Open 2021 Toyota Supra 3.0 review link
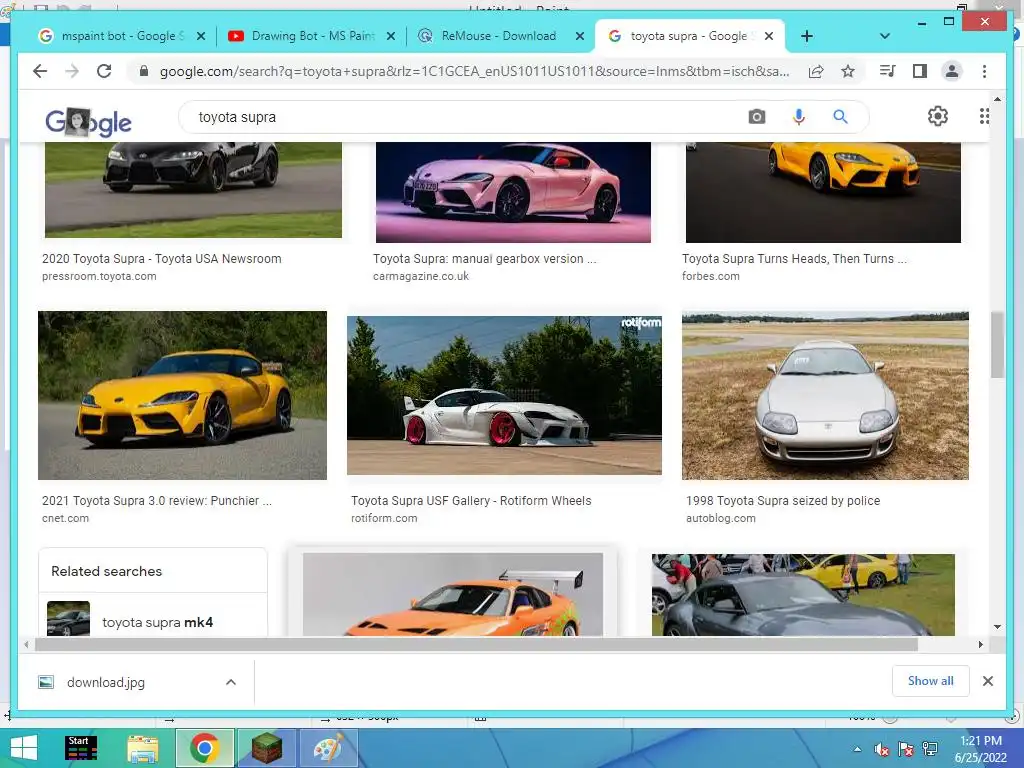 pyautogui.click(x=157, y=501)
